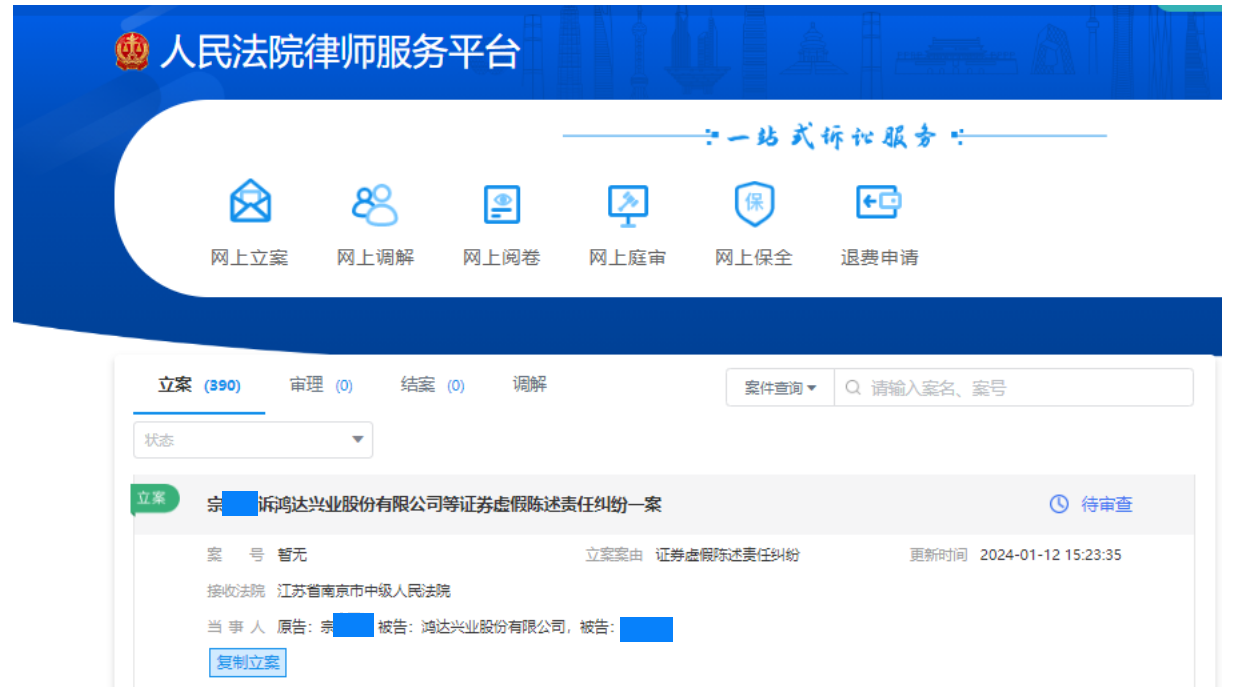Click the 网上立案 label
Screen dimensions: 1236x687
(249, 258)
